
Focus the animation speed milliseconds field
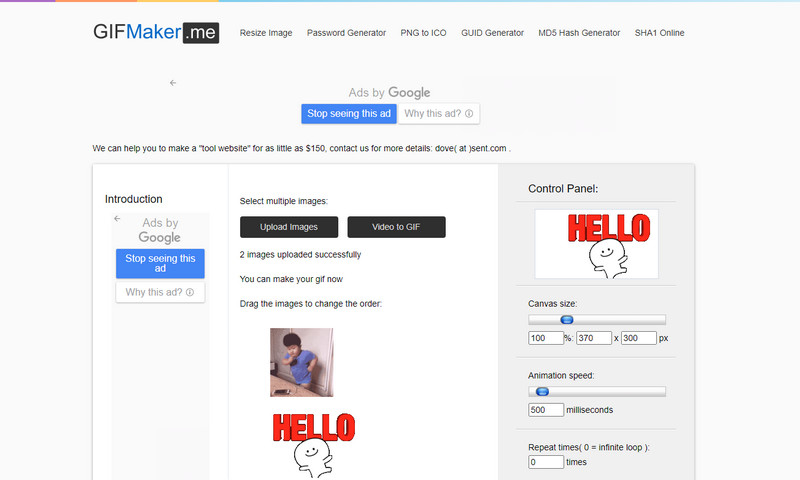coord(545,410)
